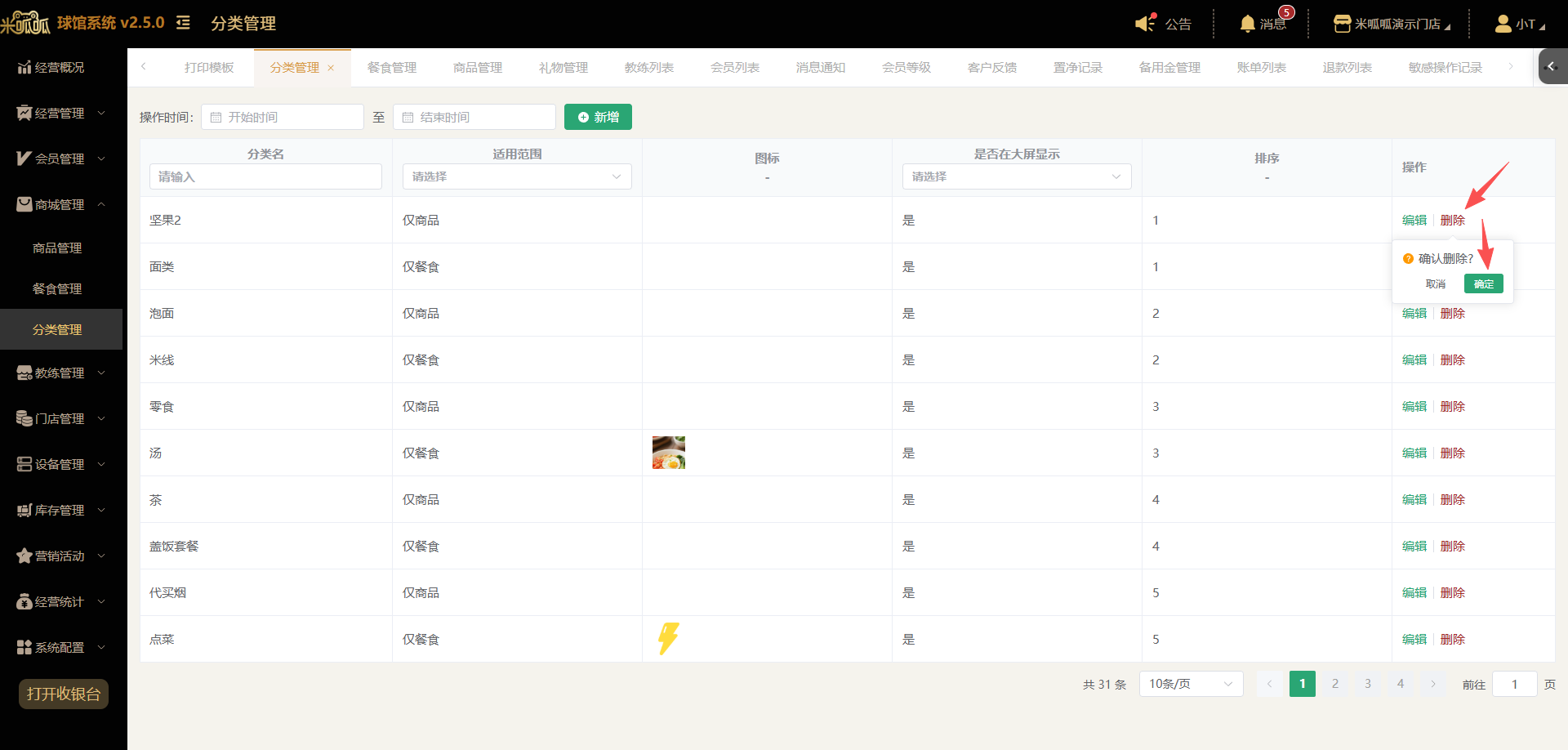Switch to the 退款列表 tab
Screen dimensions: 1568x750
pos(1347,67)
